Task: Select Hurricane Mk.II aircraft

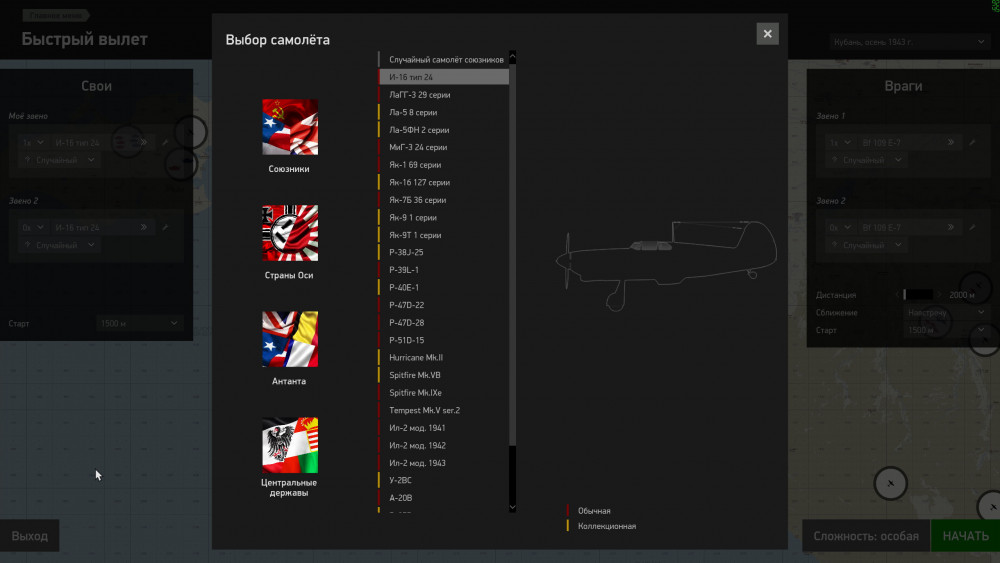Action: click(443, 358)
